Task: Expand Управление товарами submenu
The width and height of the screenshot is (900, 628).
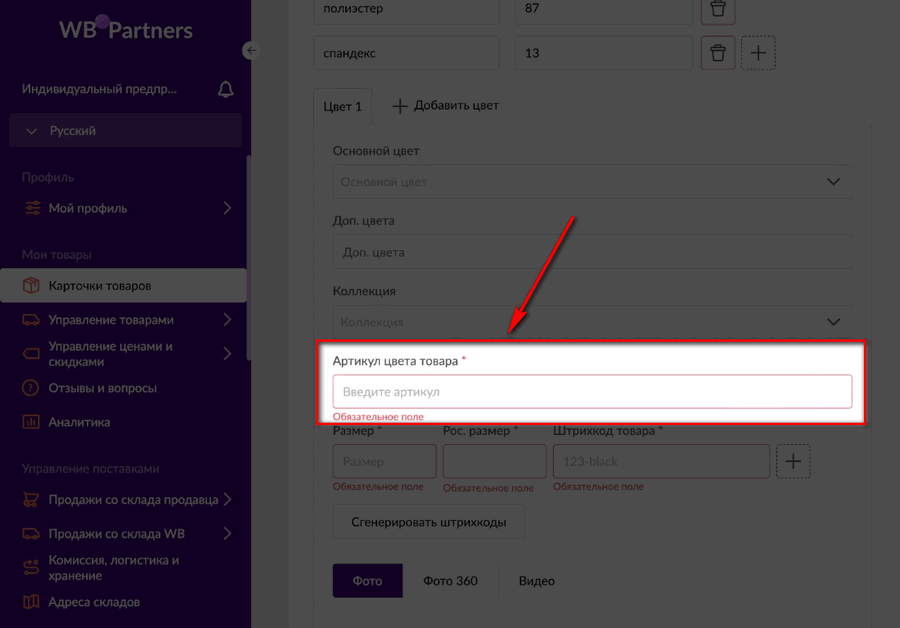Action: tap(227, 320)
